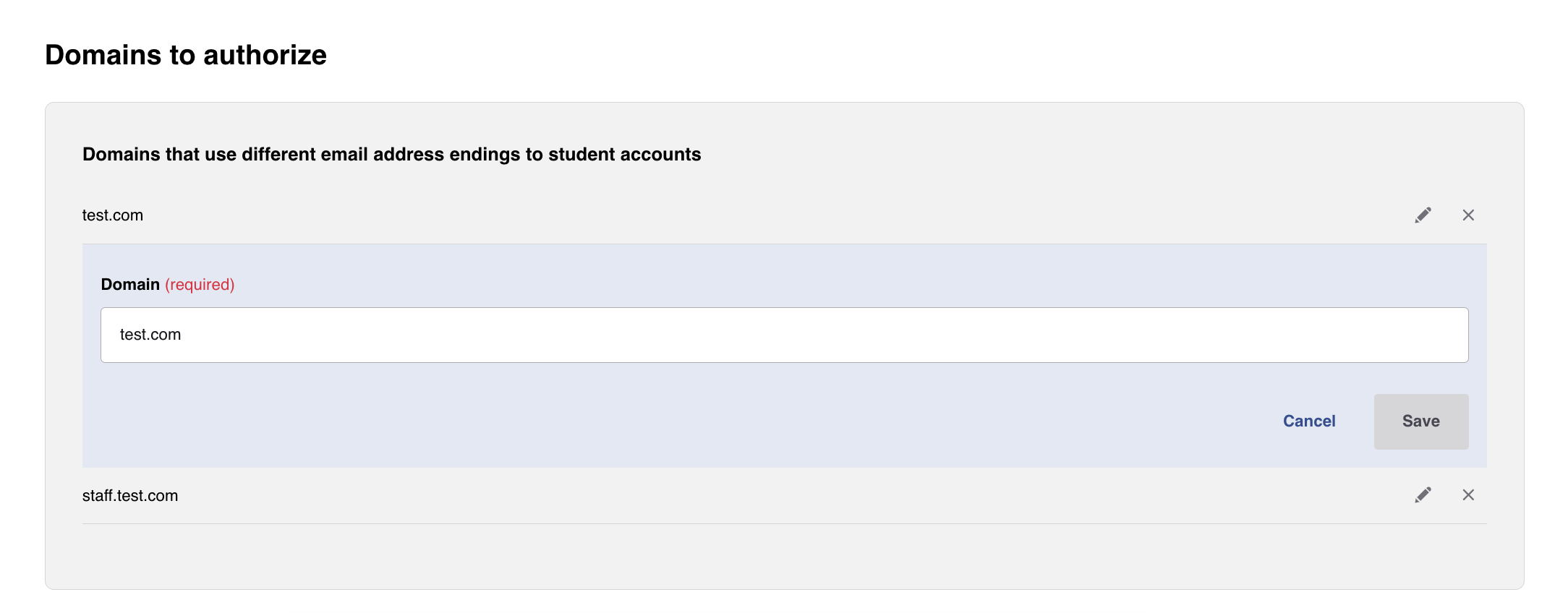Cancel editing the domain

point(1309,421)
